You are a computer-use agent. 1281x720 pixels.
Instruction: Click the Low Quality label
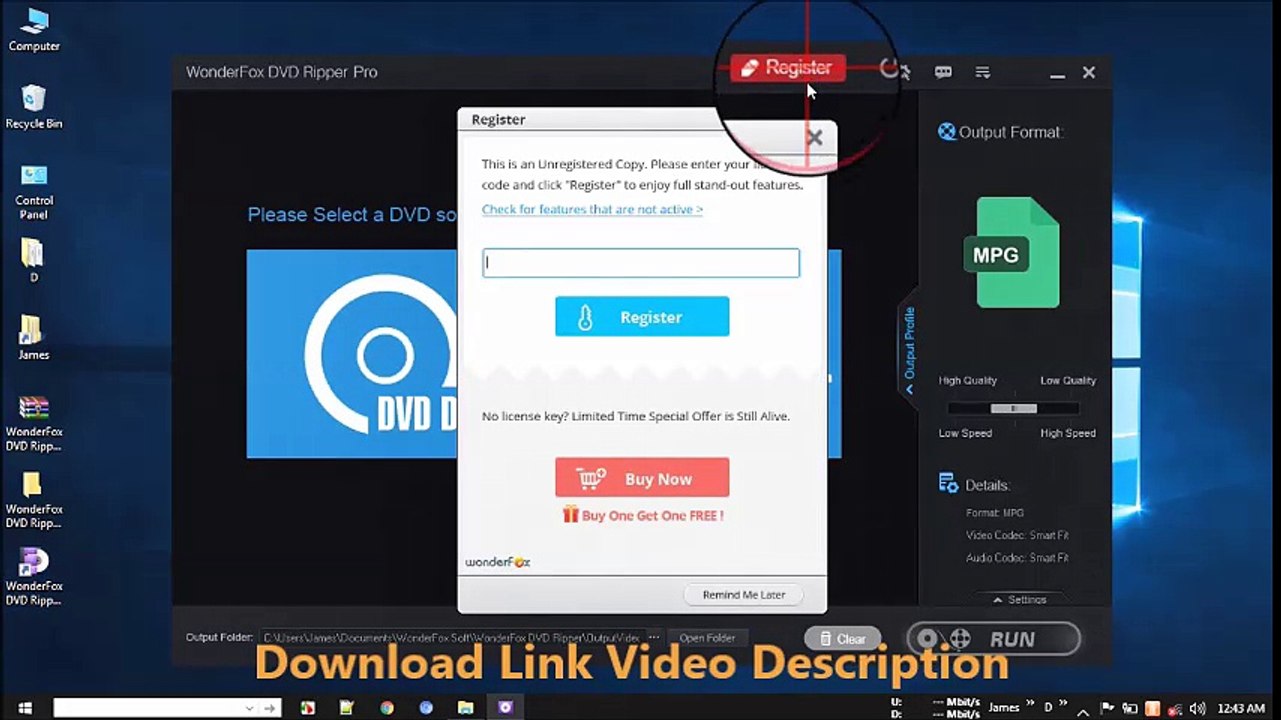pyautogui.click(x=1067, y=380)
